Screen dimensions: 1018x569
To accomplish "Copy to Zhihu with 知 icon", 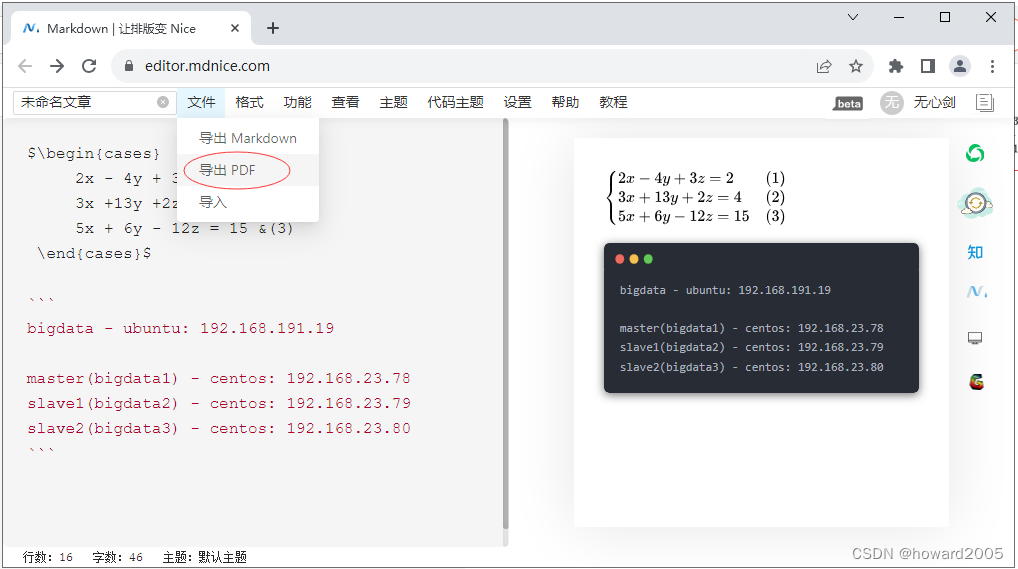I will point(975,252).
